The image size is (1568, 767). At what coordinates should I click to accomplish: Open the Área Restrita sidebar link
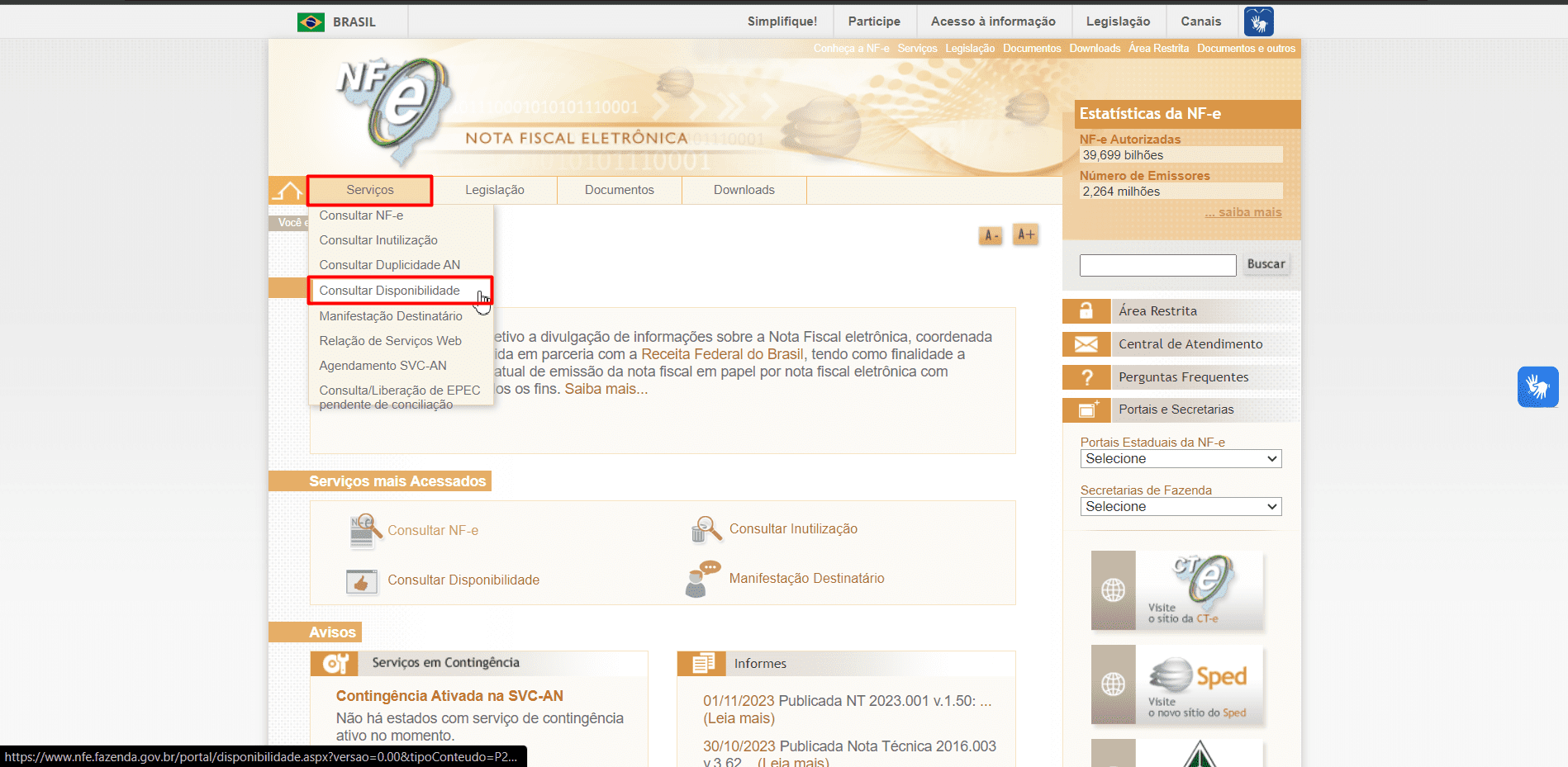[1157, 311]
